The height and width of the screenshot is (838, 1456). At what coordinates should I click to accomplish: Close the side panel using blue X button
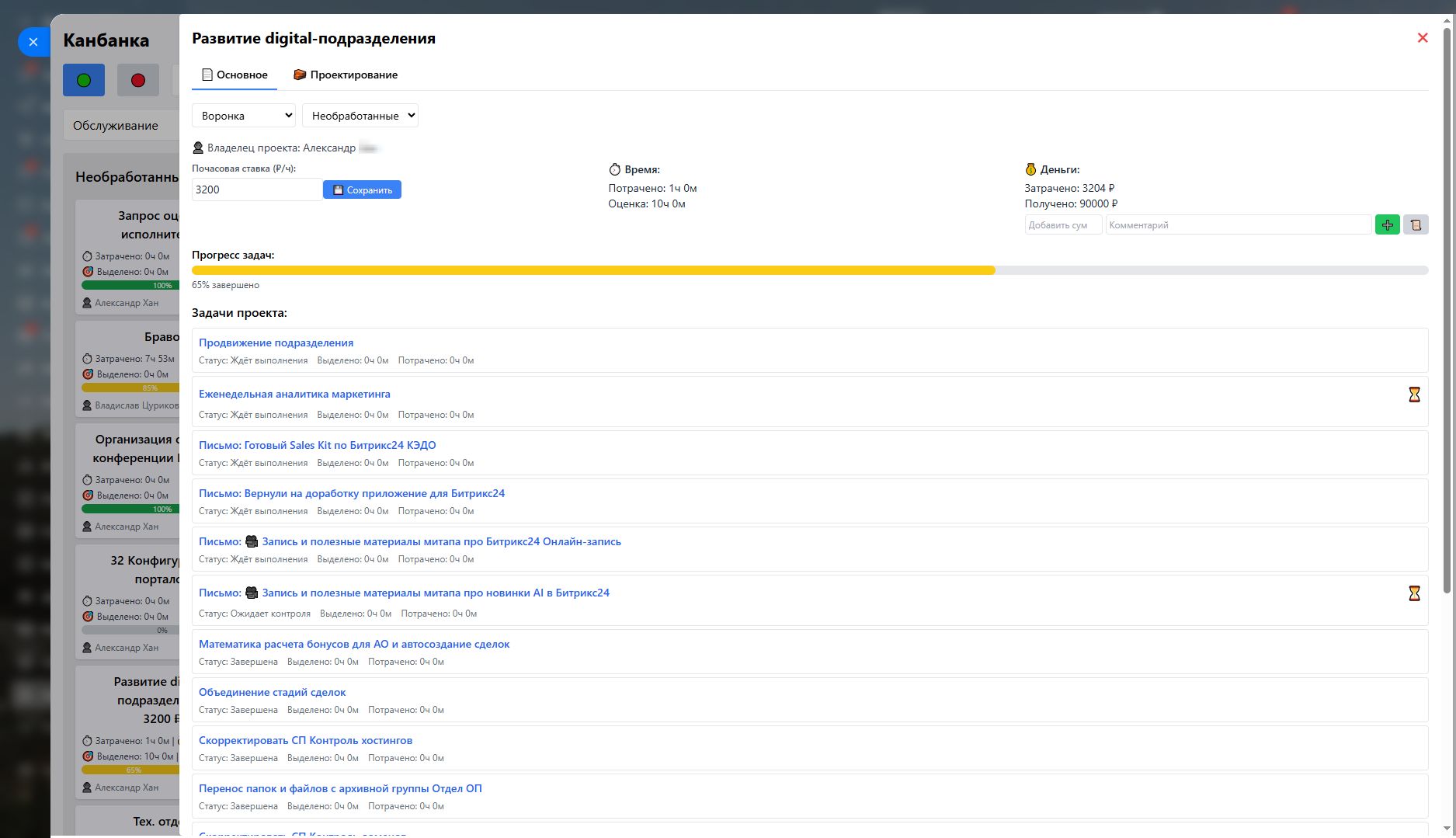[x=33, y=42]
